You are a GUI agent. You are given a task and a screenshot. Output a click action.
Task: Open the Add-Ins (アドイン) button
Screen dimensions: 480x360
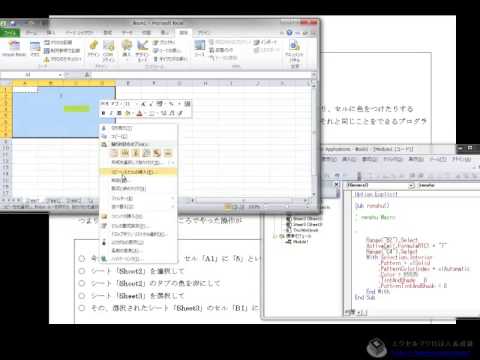(x=94, y=49)
